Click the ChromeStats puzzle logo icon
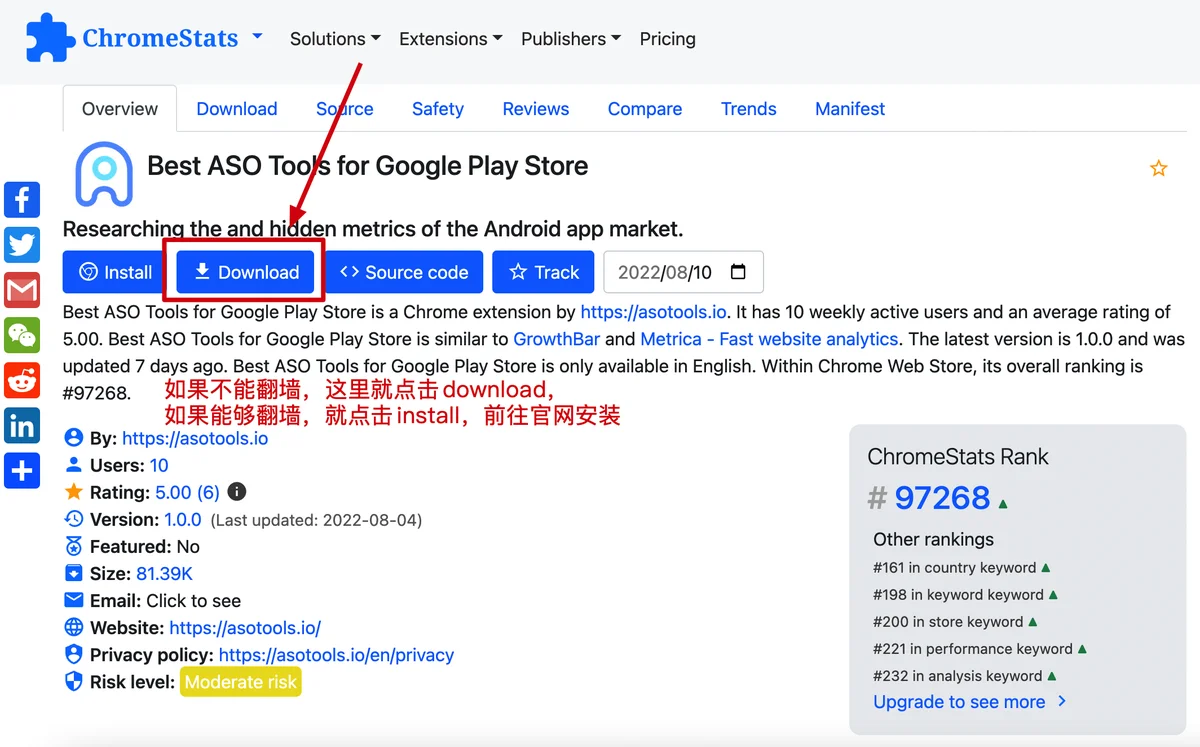Screen dimensions: 1200x747 pos(50,38)
